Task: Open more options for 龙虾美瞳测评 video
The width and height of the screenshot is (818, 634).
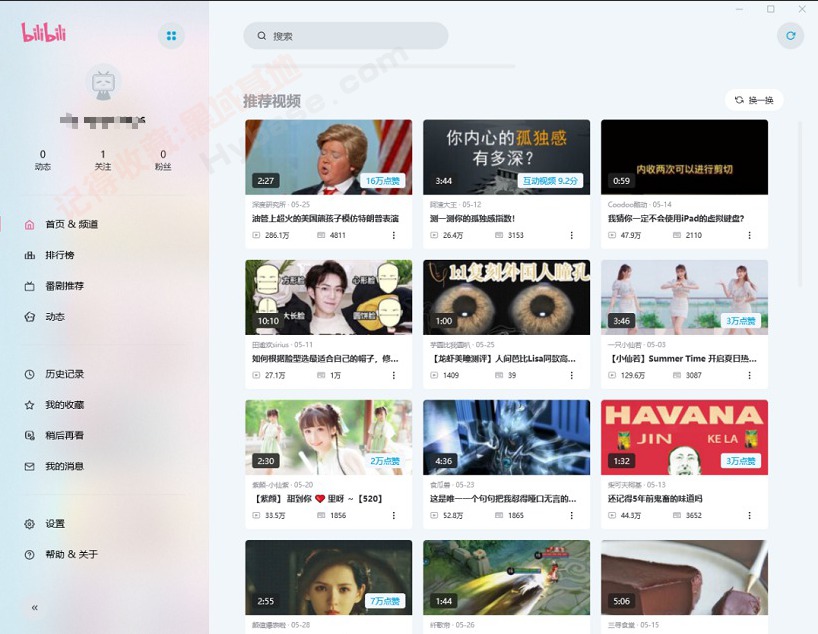Action: pos(572,375)
